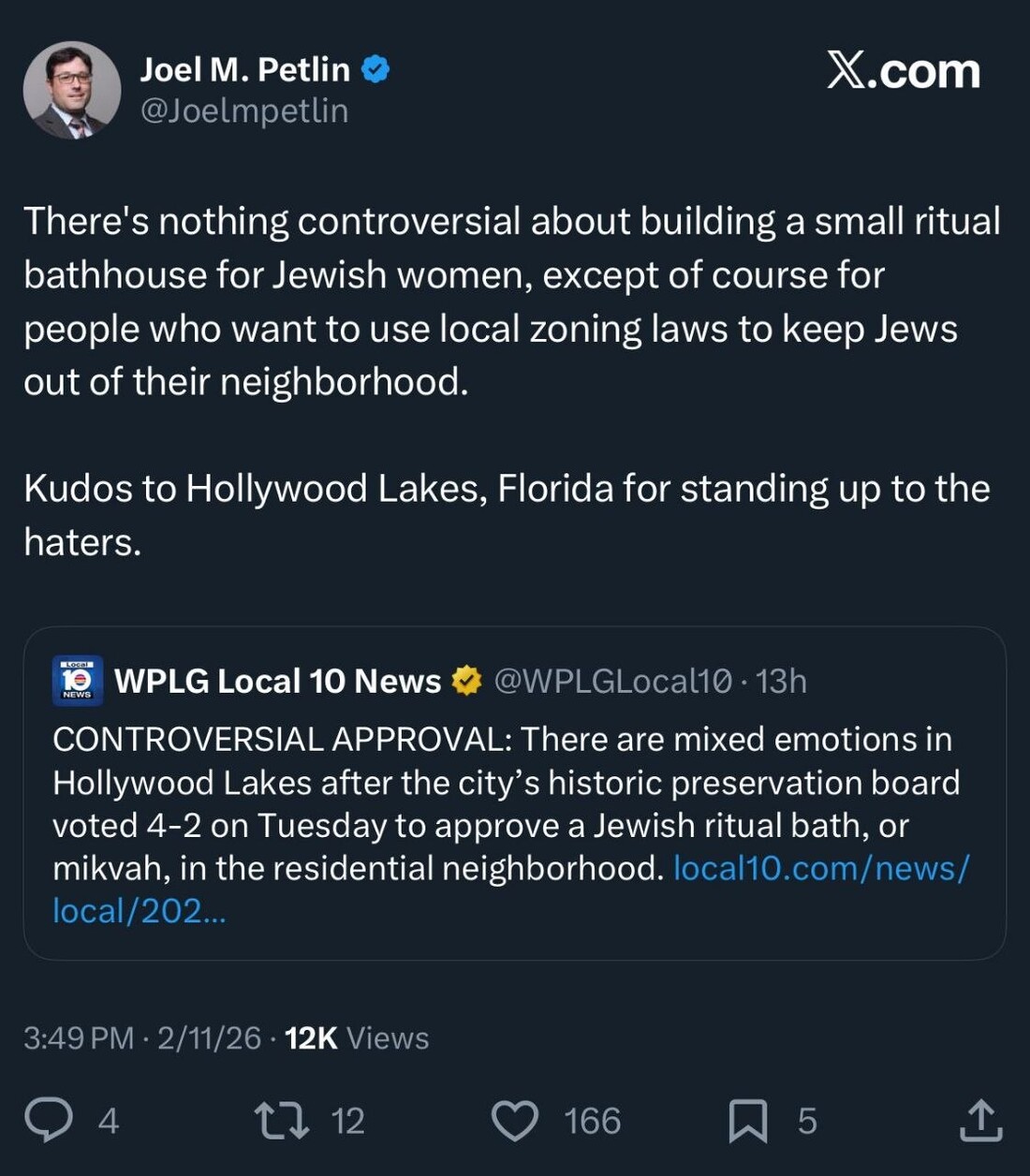Click the 166 likes count

tap(592, 1121)
